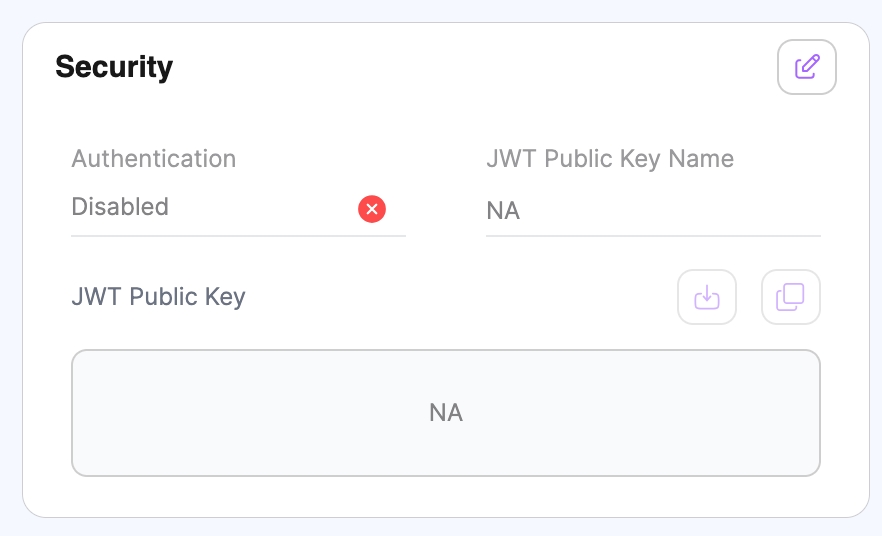Click the Authentication label
Image resolution: width=882 pixels, height=536 pixels.
pyautogui.click(x=154, y=159)
